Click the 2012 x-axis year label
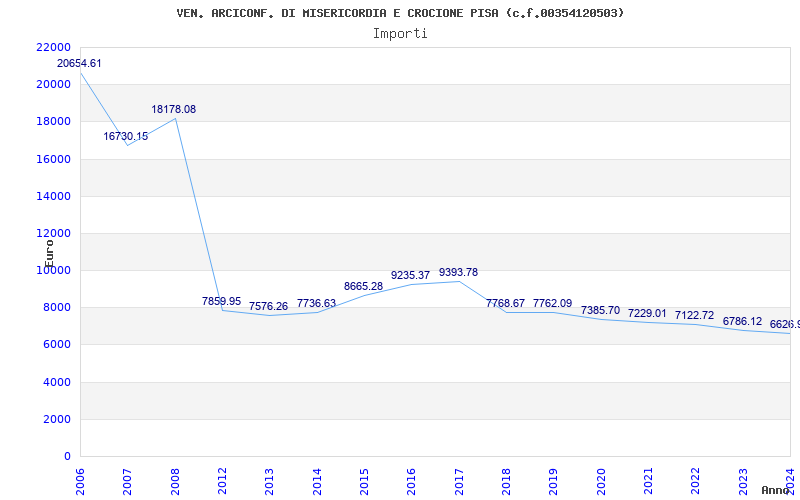Image resolution: width=800 pixels, height=500 pixels. point(222,482)
